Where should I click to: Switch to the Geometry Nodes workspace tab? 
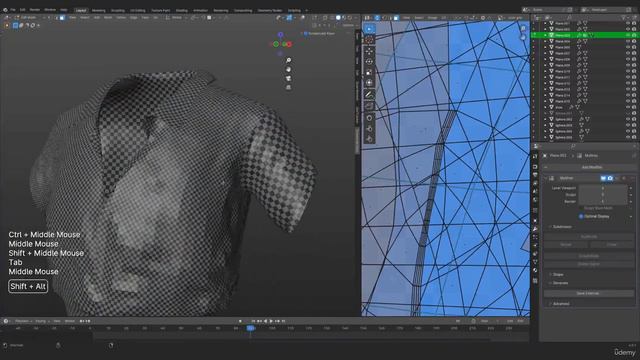(x=270, y=11)
